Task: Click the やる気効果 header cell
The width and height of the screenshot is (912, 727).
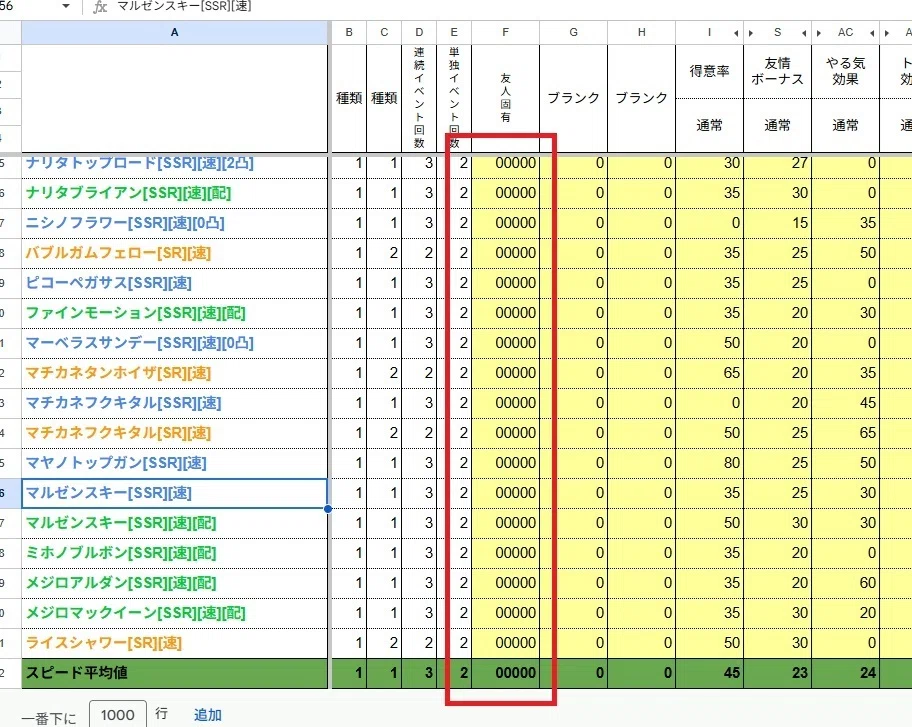Action: tap(846, 72)
